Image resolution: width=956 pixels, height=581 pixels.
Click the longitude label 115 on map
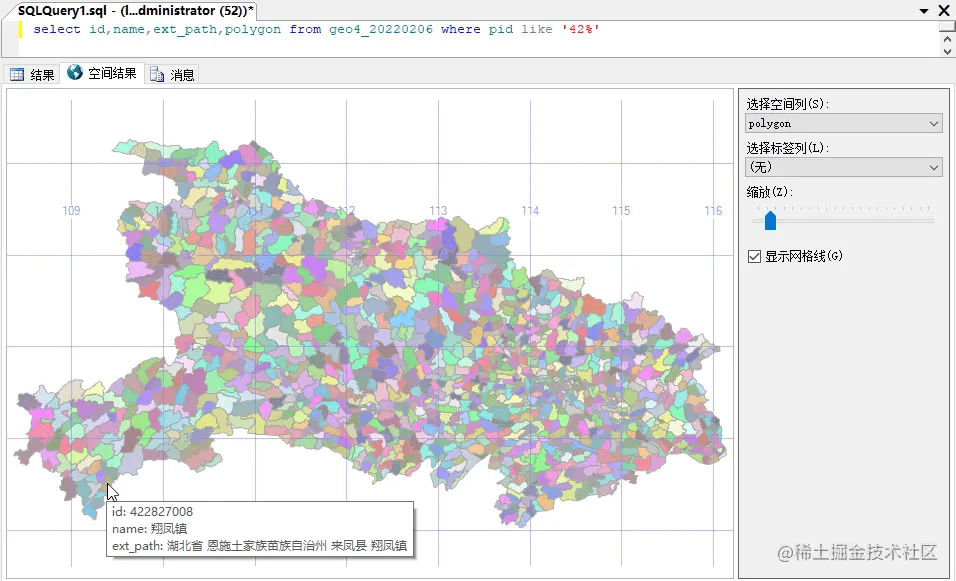coord(621,210)
